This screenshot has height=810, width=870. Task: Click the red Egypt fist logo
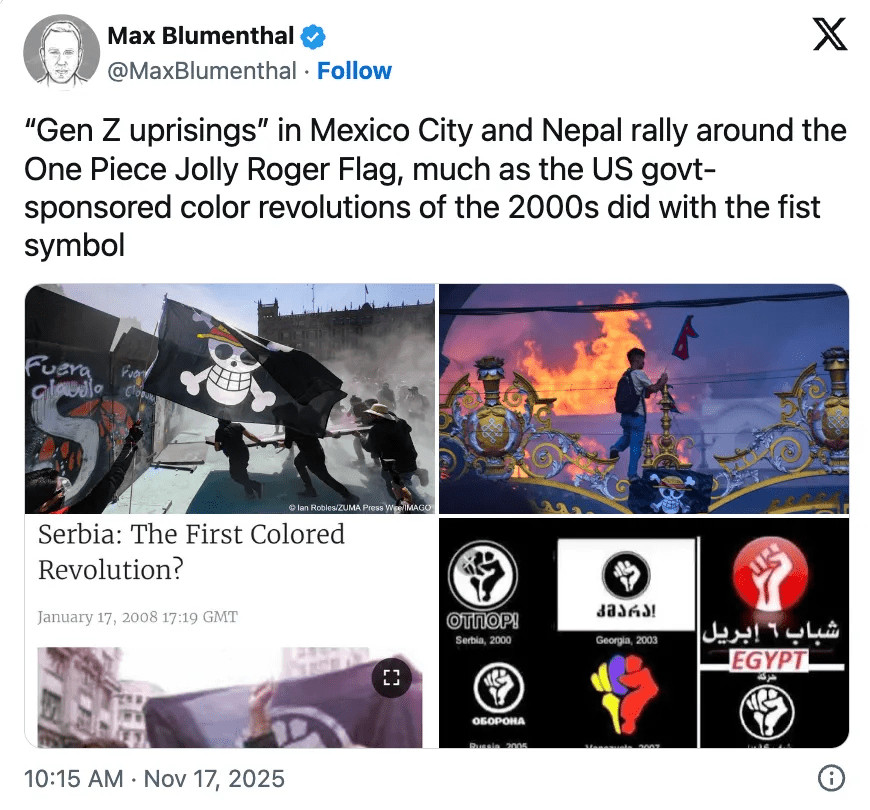coord(770,574)
